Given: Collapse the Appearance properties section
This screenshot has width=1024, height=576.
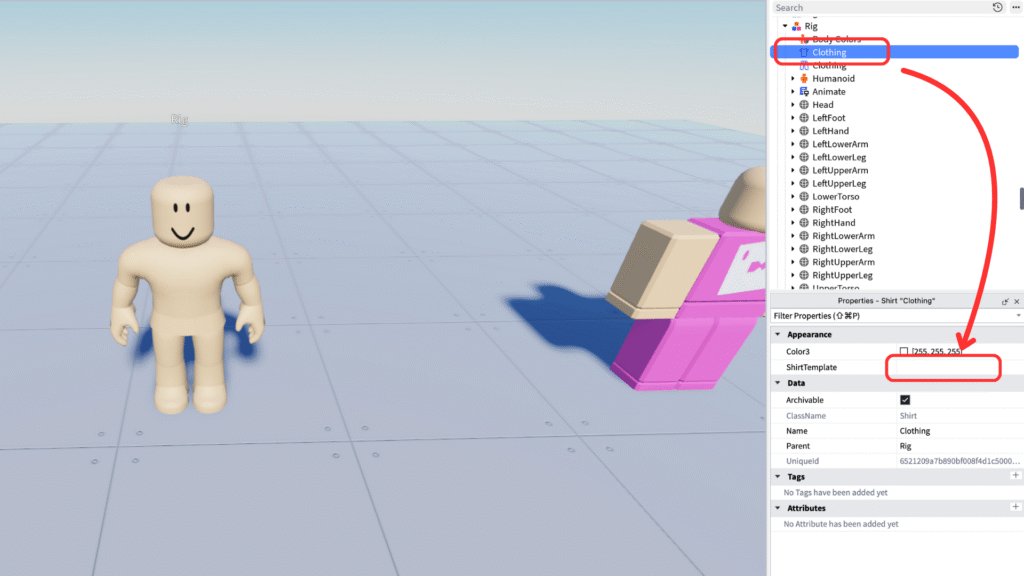Looking at the screenshot, I should click(777, 335).
